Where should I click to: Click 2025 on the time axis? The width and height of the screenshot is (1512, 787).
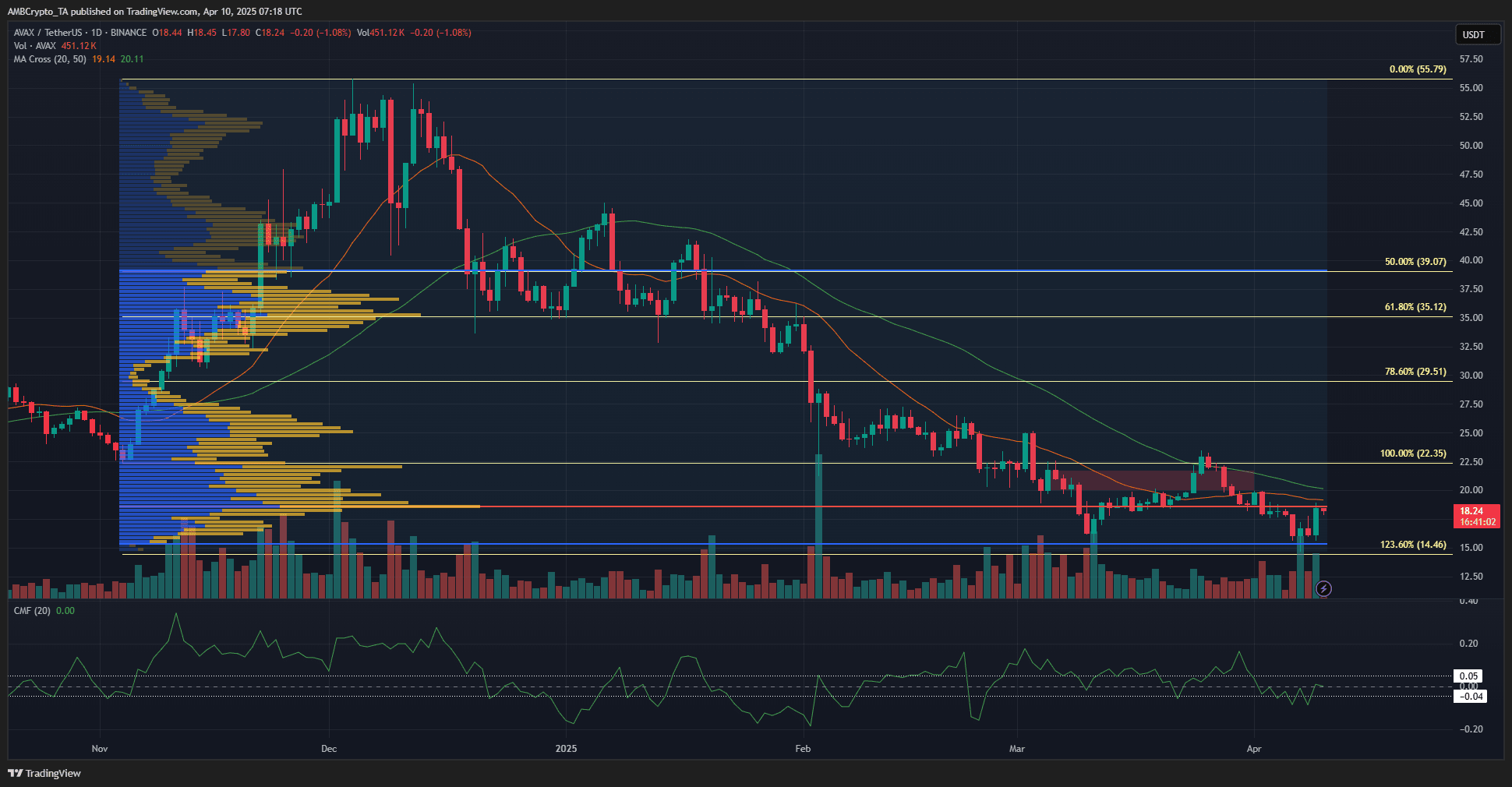[x=566, y=748]
